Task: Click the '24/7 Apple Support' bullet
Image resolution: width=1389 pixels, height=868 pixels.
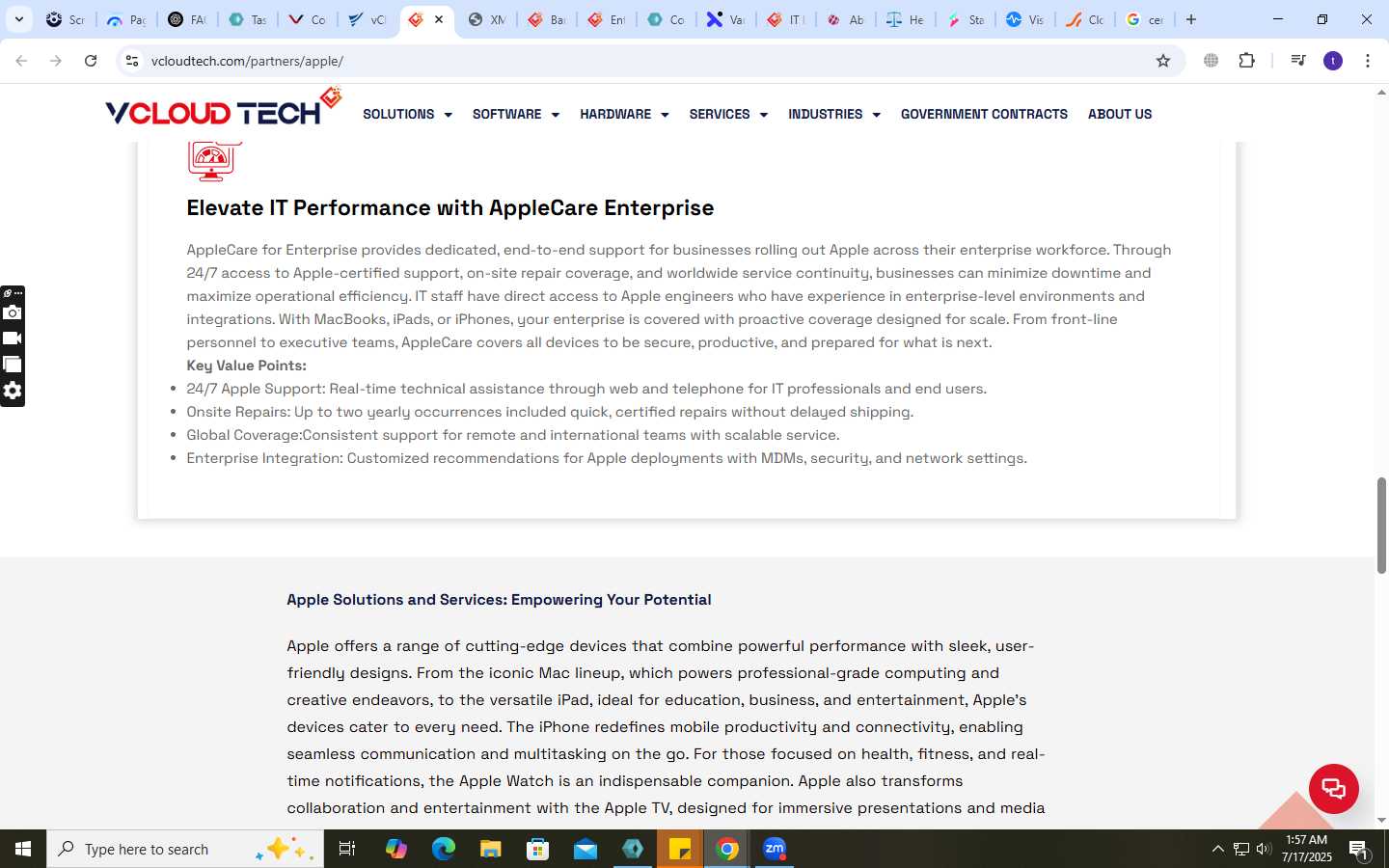Action: coord(586,389)
